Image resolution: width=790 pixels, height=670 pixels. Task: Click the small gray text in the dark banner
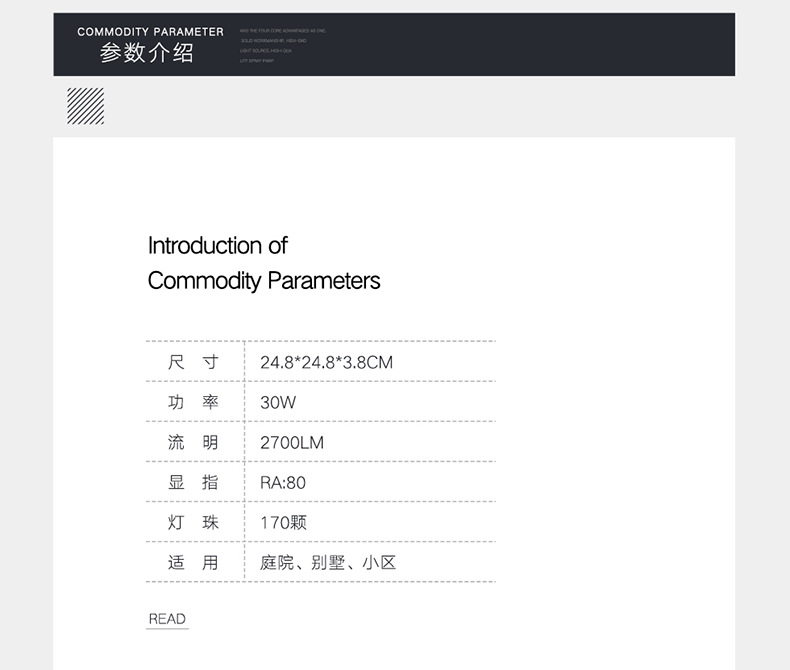[283, 46]
